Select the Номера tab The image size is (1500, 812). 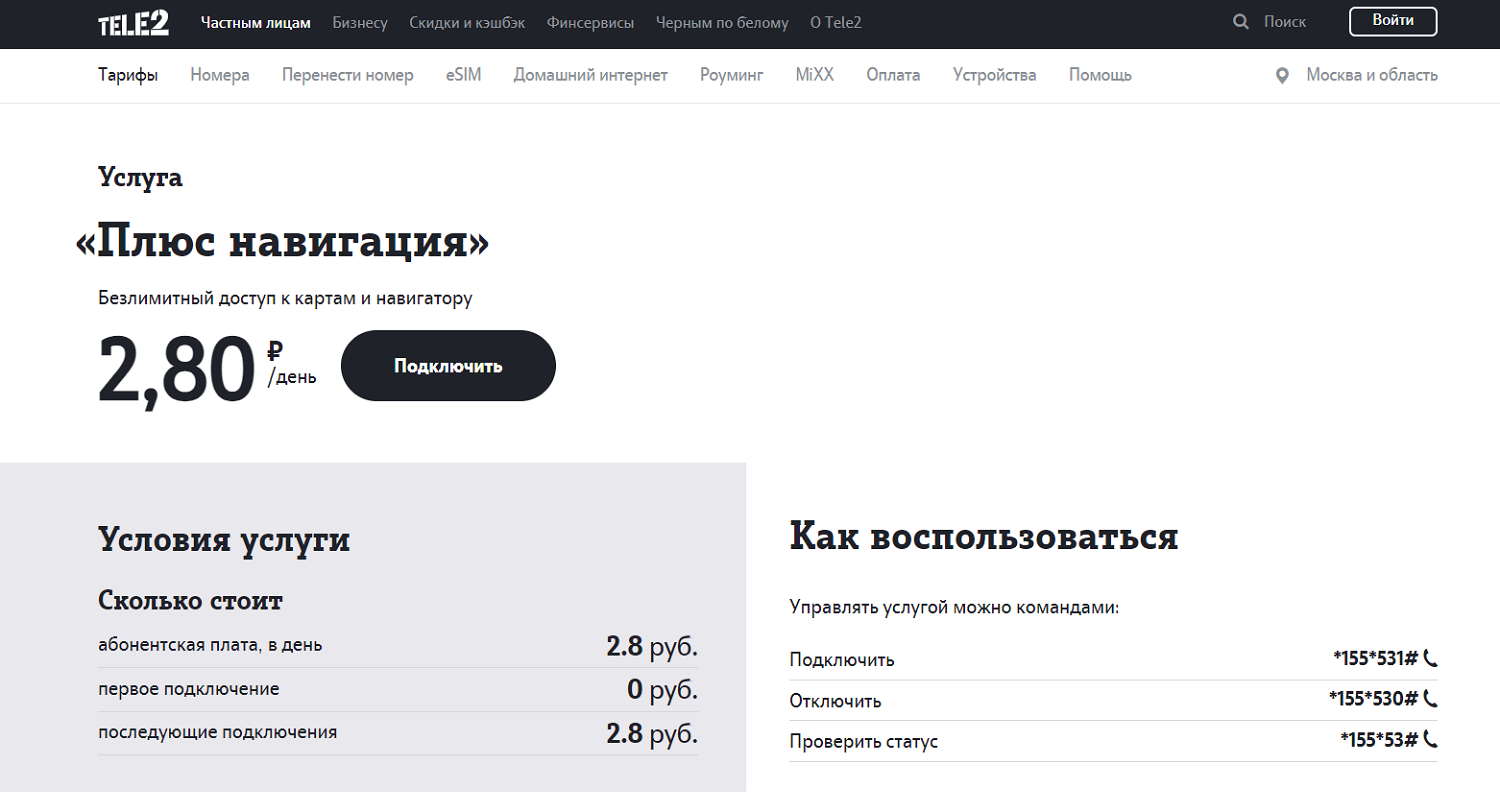coord(220,75)
